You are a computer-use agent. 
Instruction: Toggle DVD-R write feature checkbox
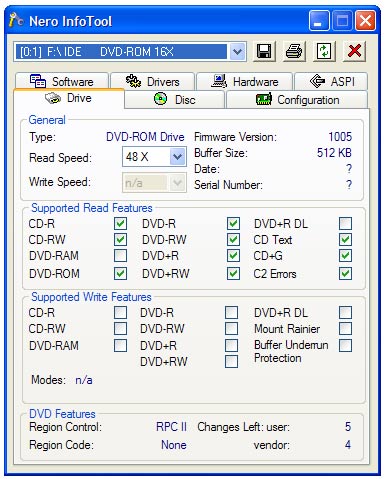tap(231, 313)
